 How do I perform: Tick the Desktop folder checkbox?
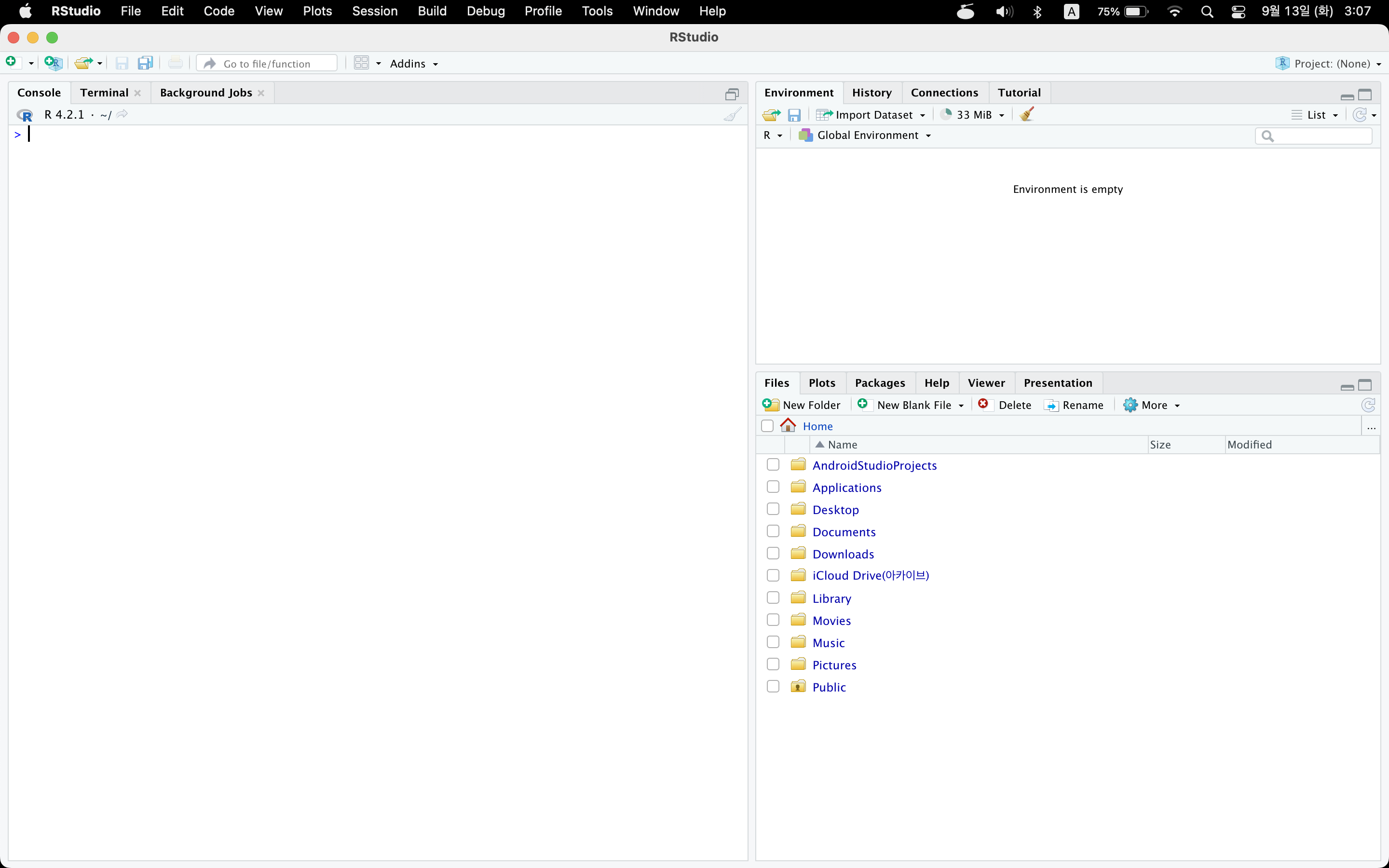[x=773, y=509]
